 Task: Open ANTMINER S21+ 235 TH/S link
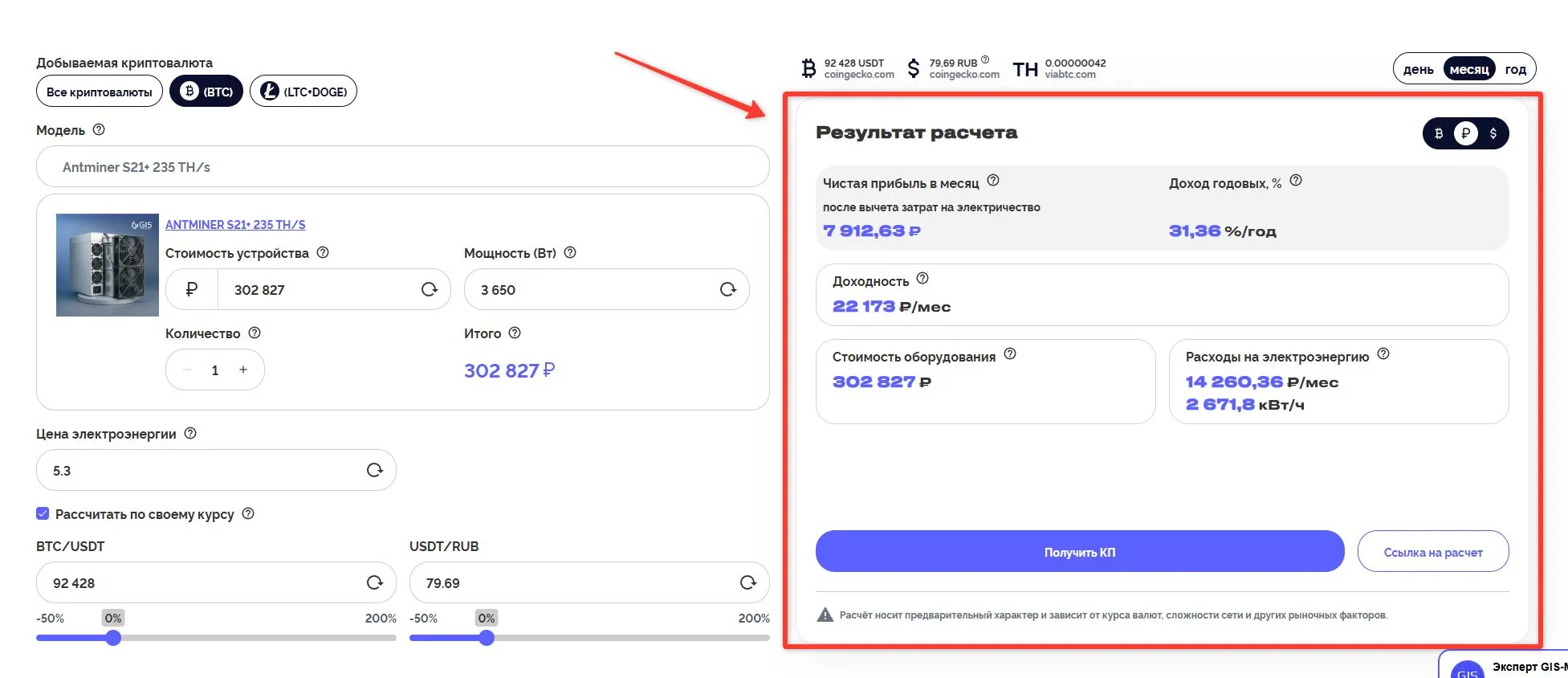235,225
